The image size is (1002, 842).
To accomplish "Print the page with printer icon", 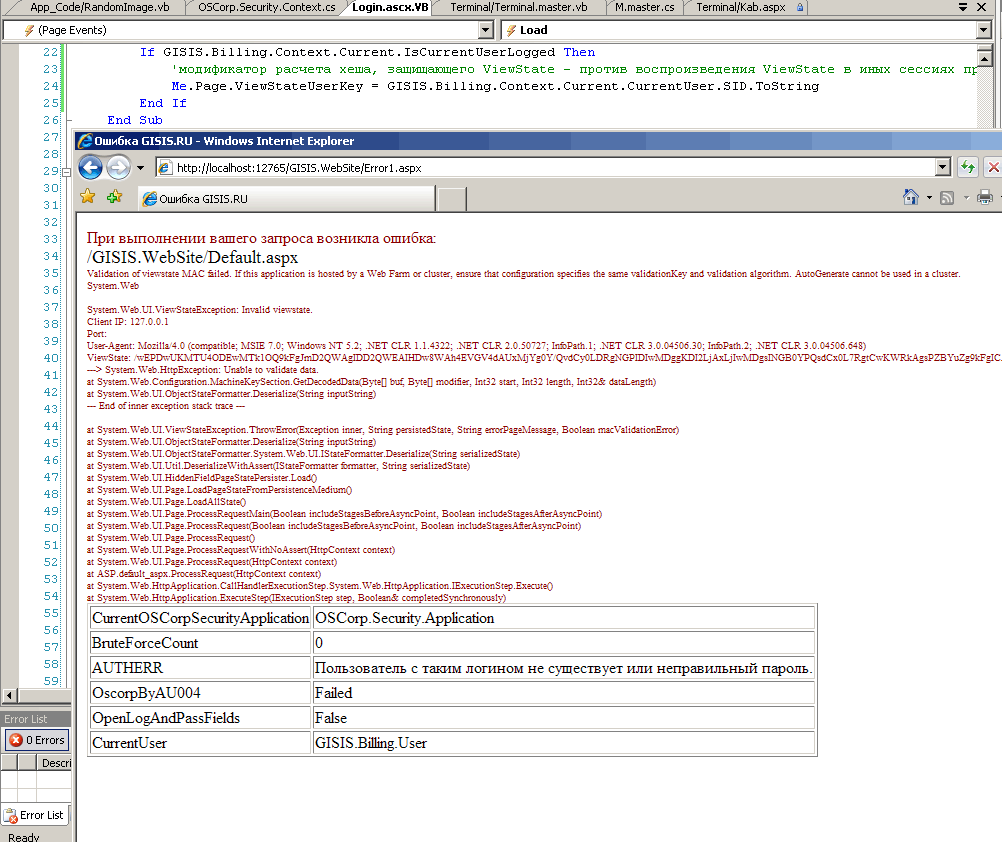I will 985,197.
